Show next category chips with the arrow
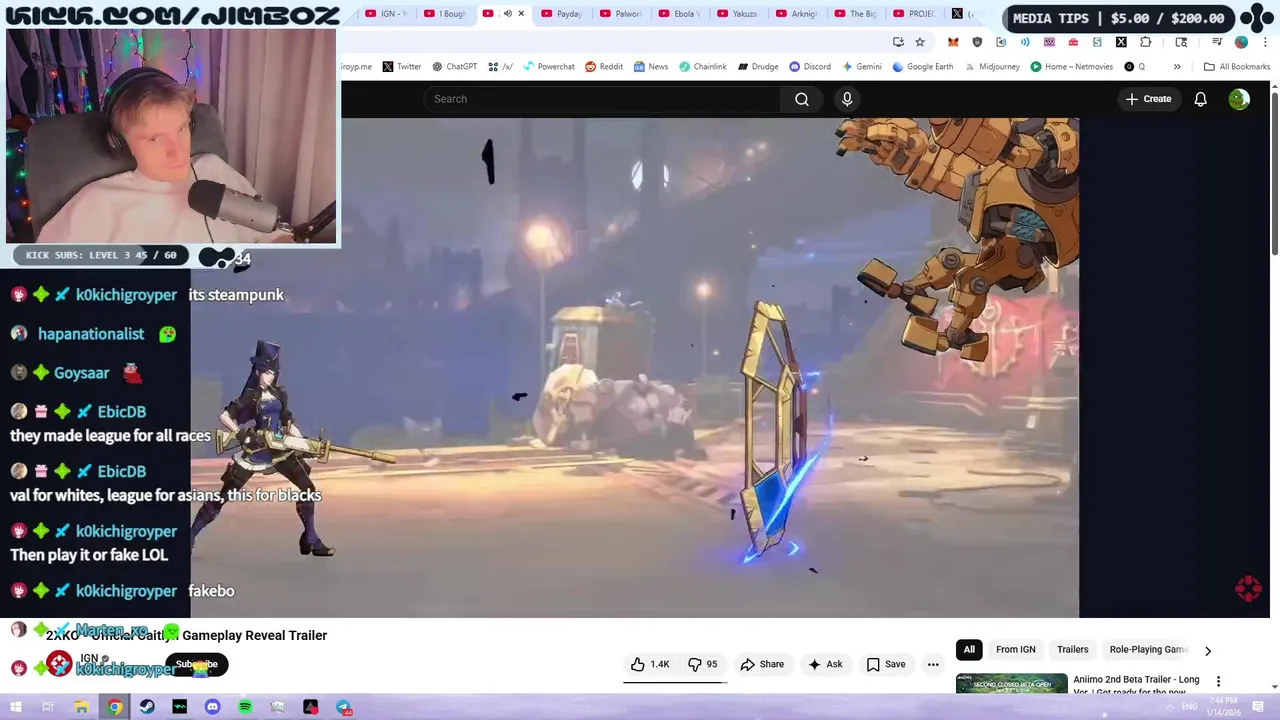The image size is (1280, 720). click(x=1207, y=650)
